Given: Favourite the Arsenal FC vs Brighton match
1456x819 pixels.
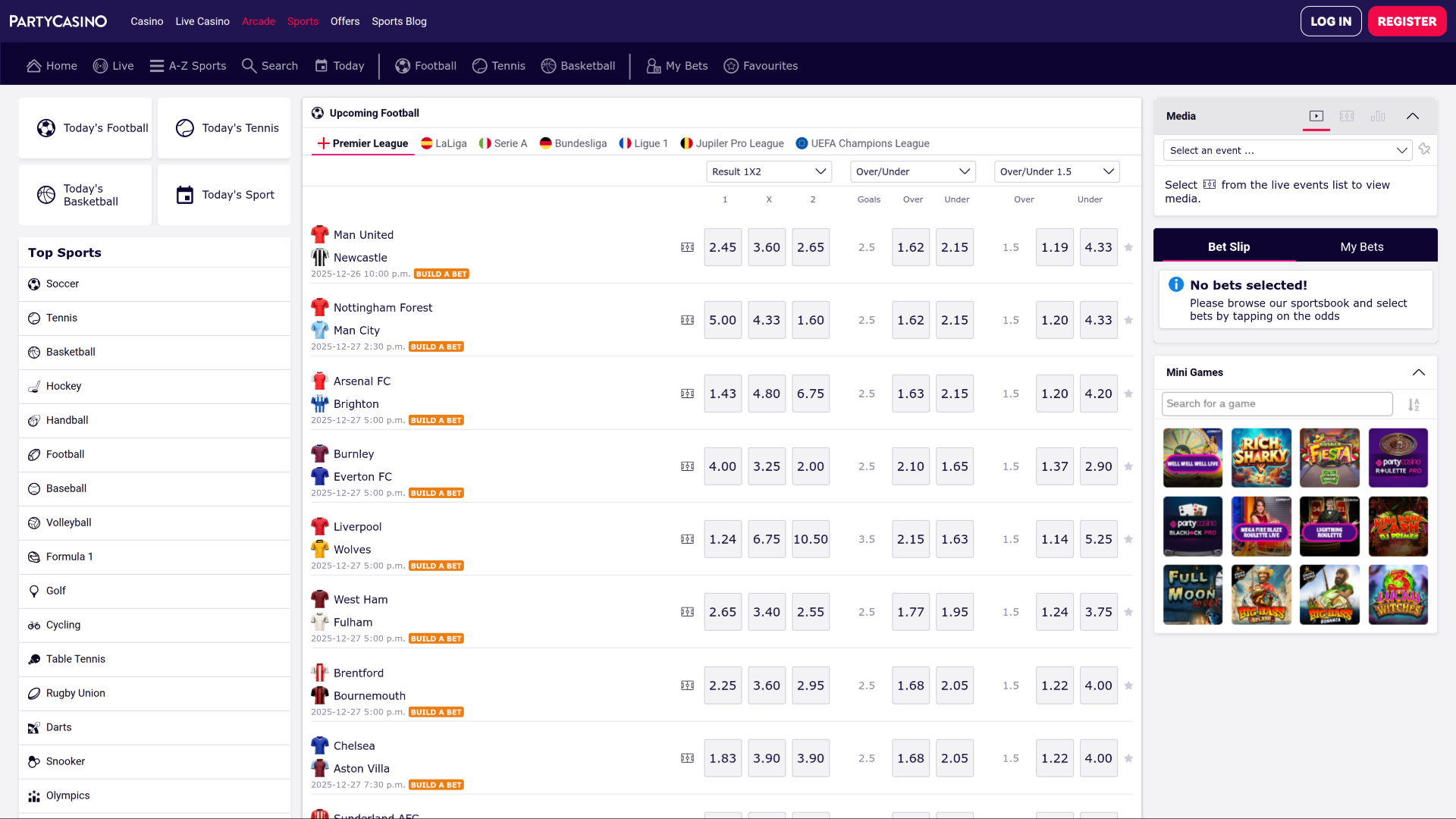Looking at the screenshot, I should pos(1128,394).
